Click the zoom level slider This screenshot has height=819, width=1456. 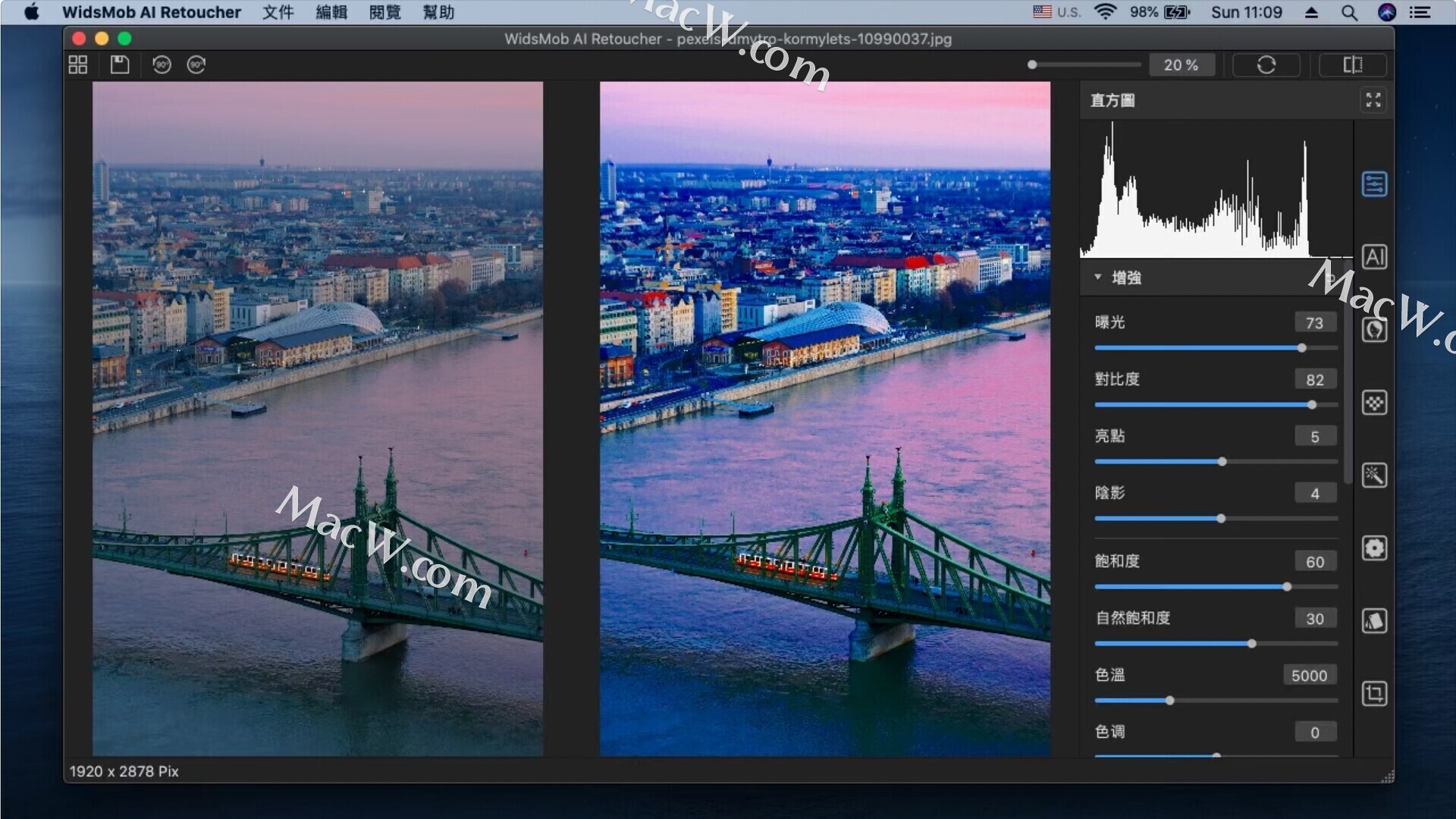click(1084, 65)
